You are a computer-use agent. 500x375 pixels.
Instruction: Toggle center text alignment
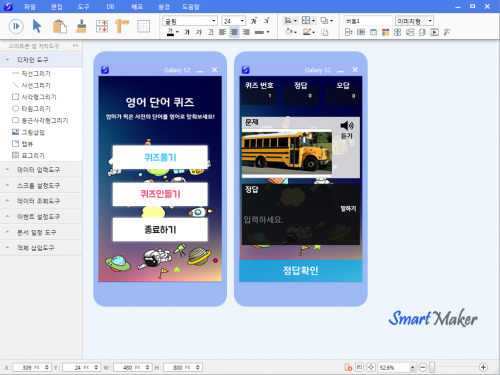click(x=234, y=32)
